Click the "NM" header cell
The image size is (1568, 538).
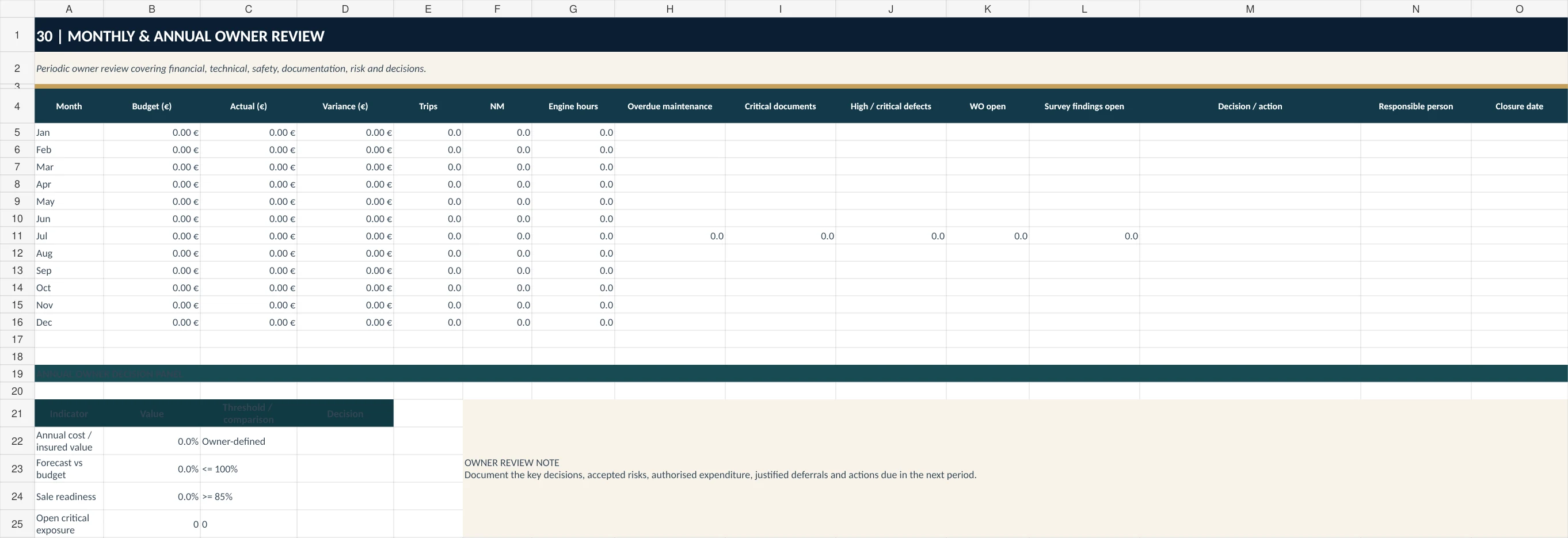pyautogui.click(x=497, y=106)
